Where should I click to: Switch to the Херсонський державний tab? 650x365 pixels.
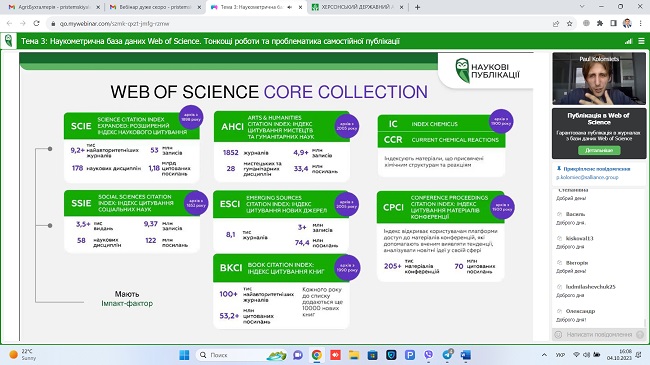pos(358,7)
